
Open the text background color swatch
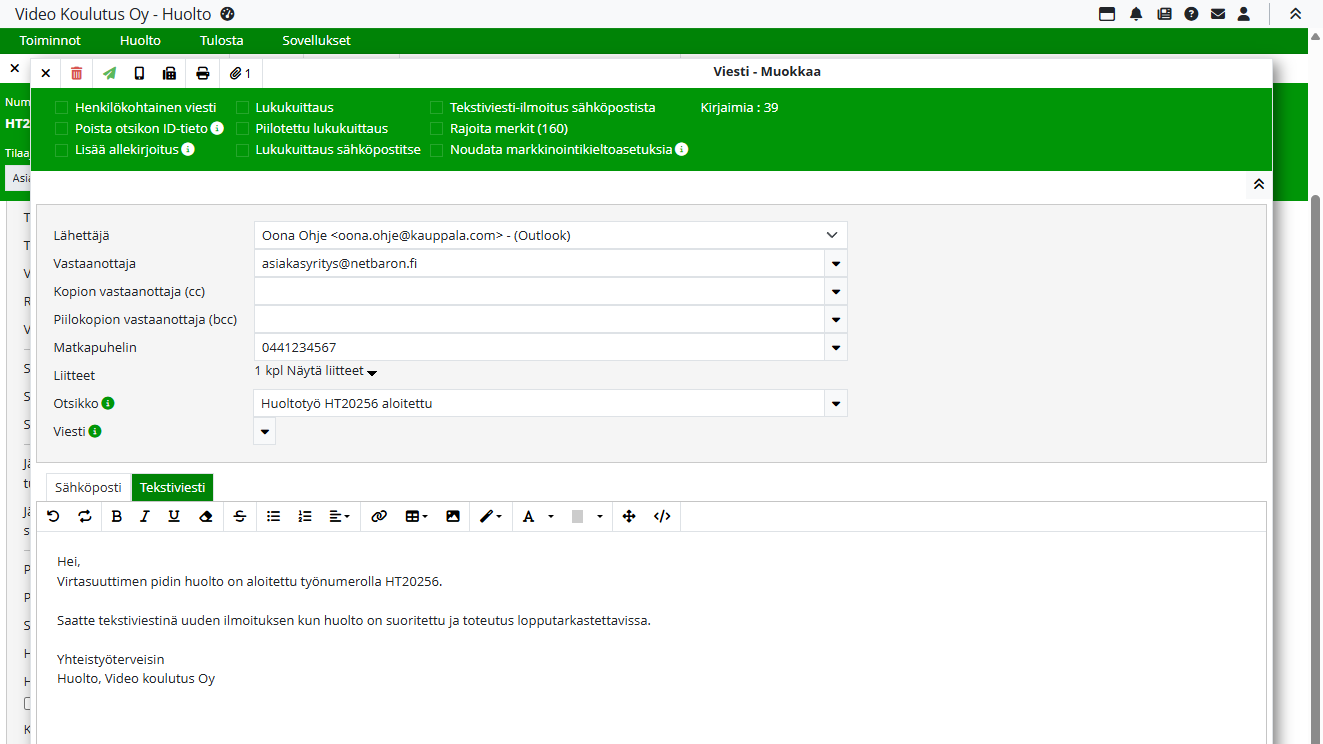pos(577,516)
